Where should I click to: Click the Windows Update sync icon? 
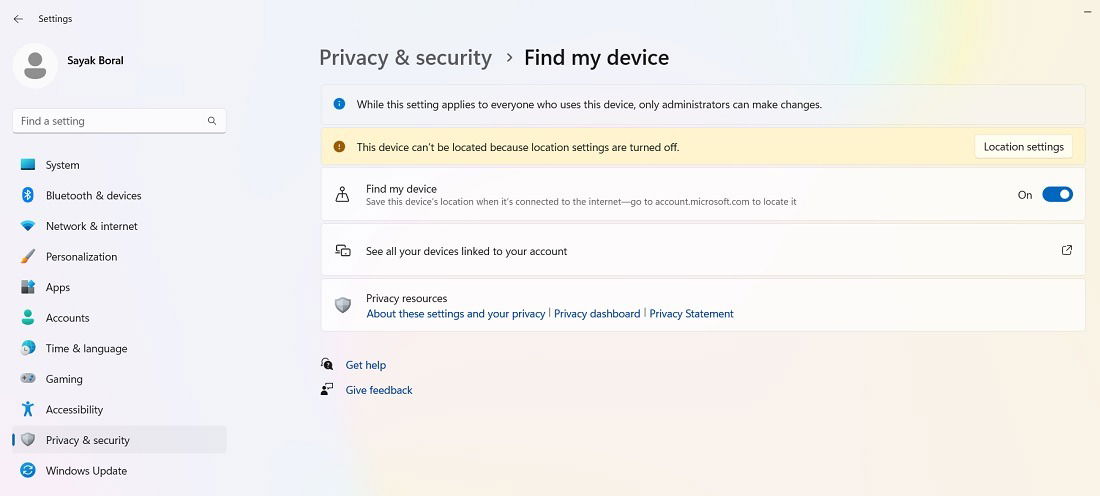tap(28, 471)
